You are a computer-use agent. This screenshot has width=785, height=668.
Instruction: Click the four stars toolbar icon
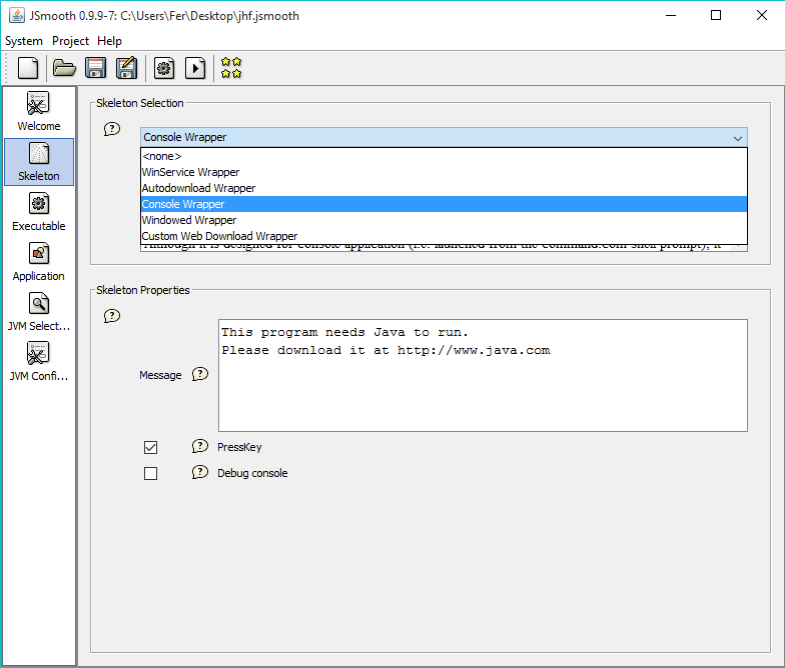[231, 68]
